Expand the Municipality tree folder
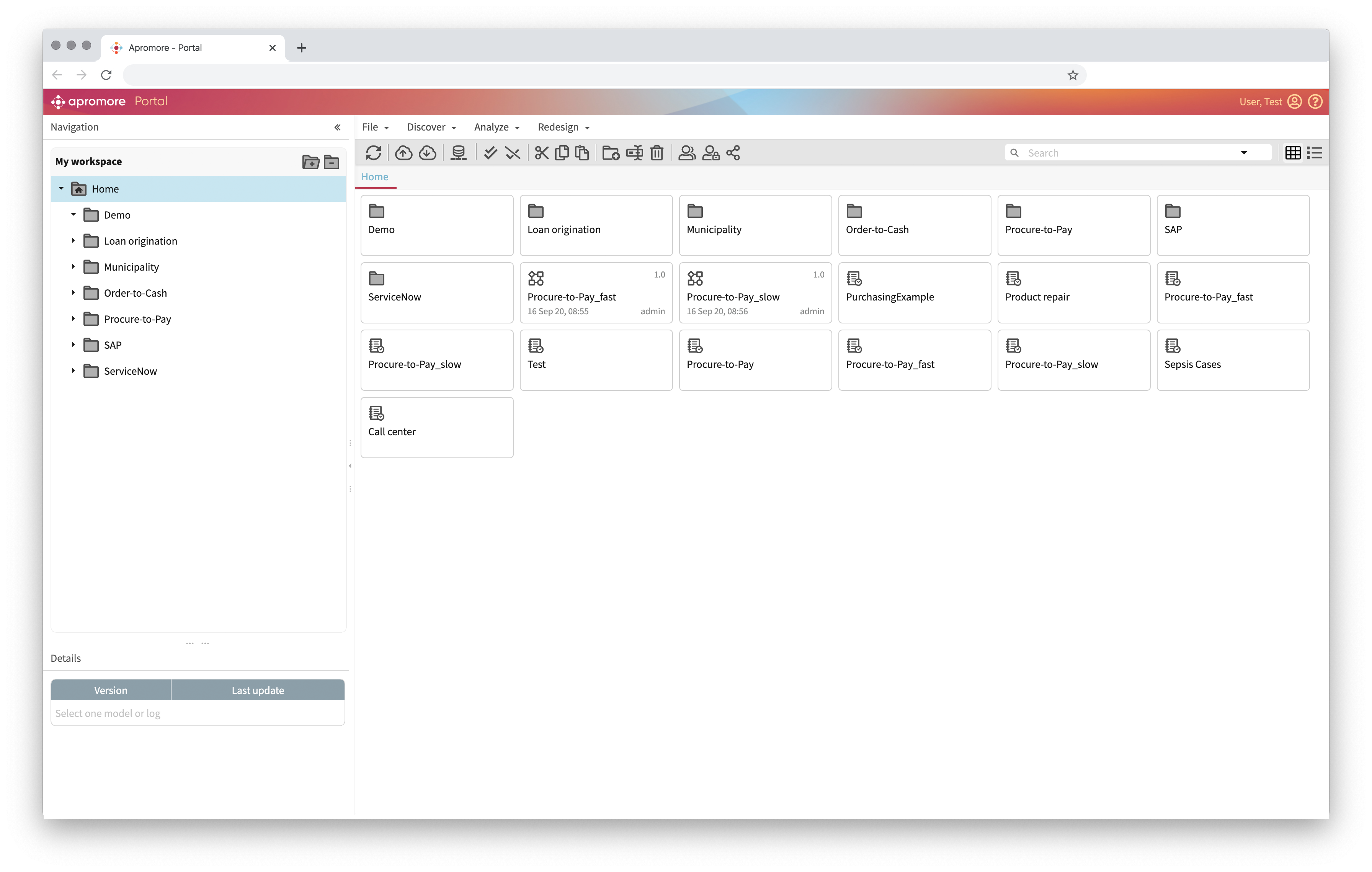Screen dimensions: 1372x872 click(73, 266)
